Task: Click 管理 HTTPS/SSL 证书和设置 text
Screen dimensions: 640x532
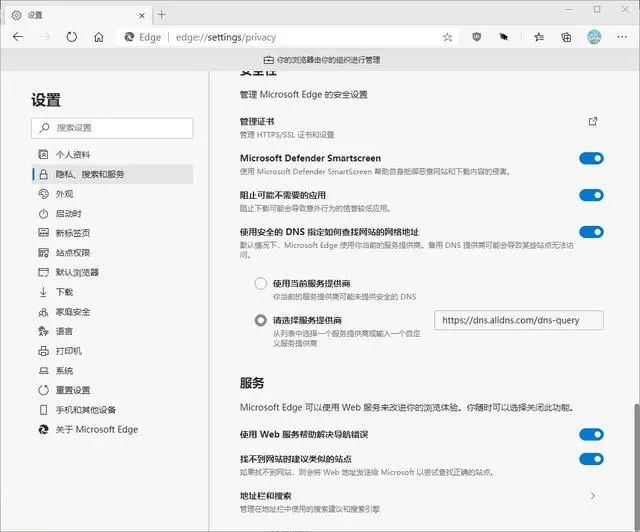Action: click(x=287, y=135)
